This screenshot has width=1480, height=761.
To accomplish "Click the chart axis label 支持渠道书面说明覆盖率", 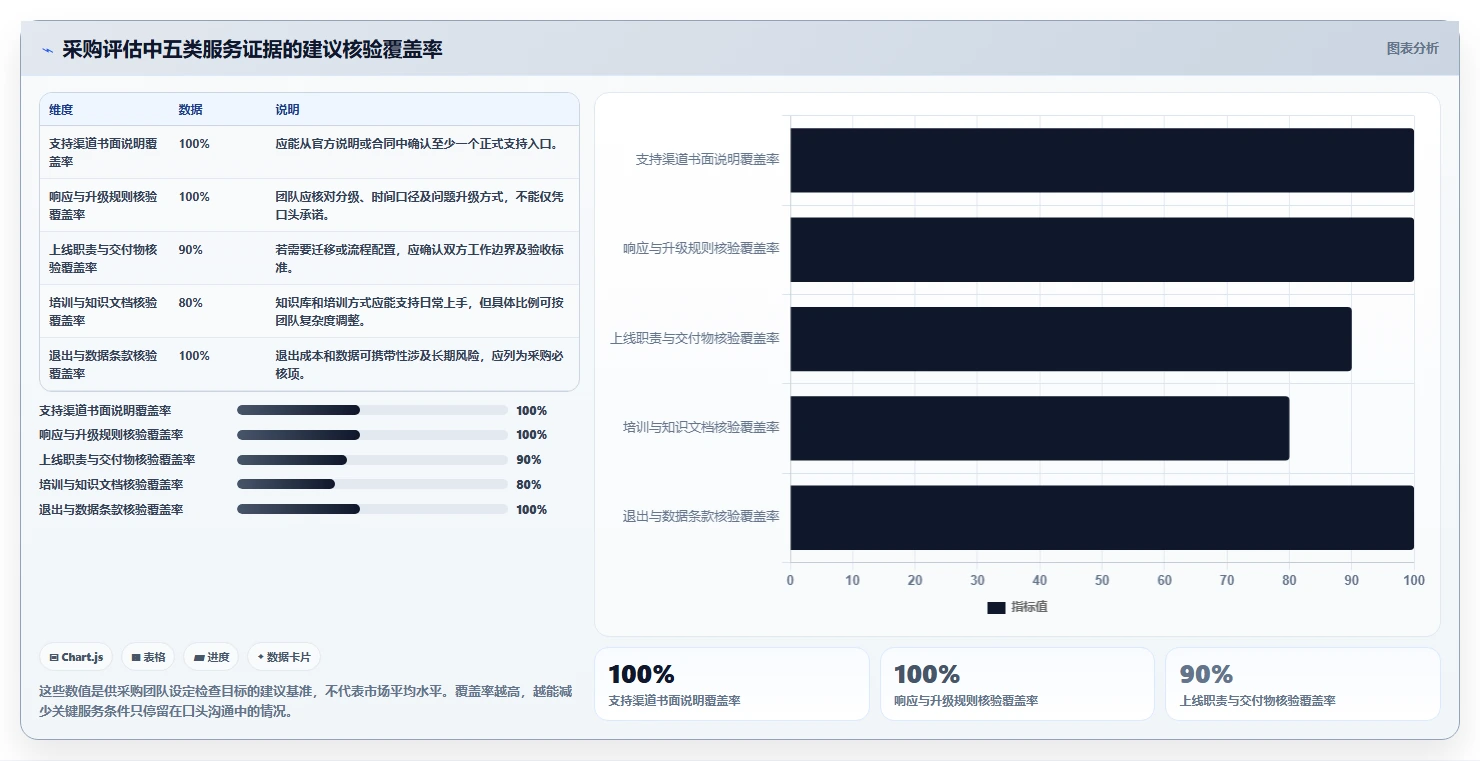I will pos(708,159).
